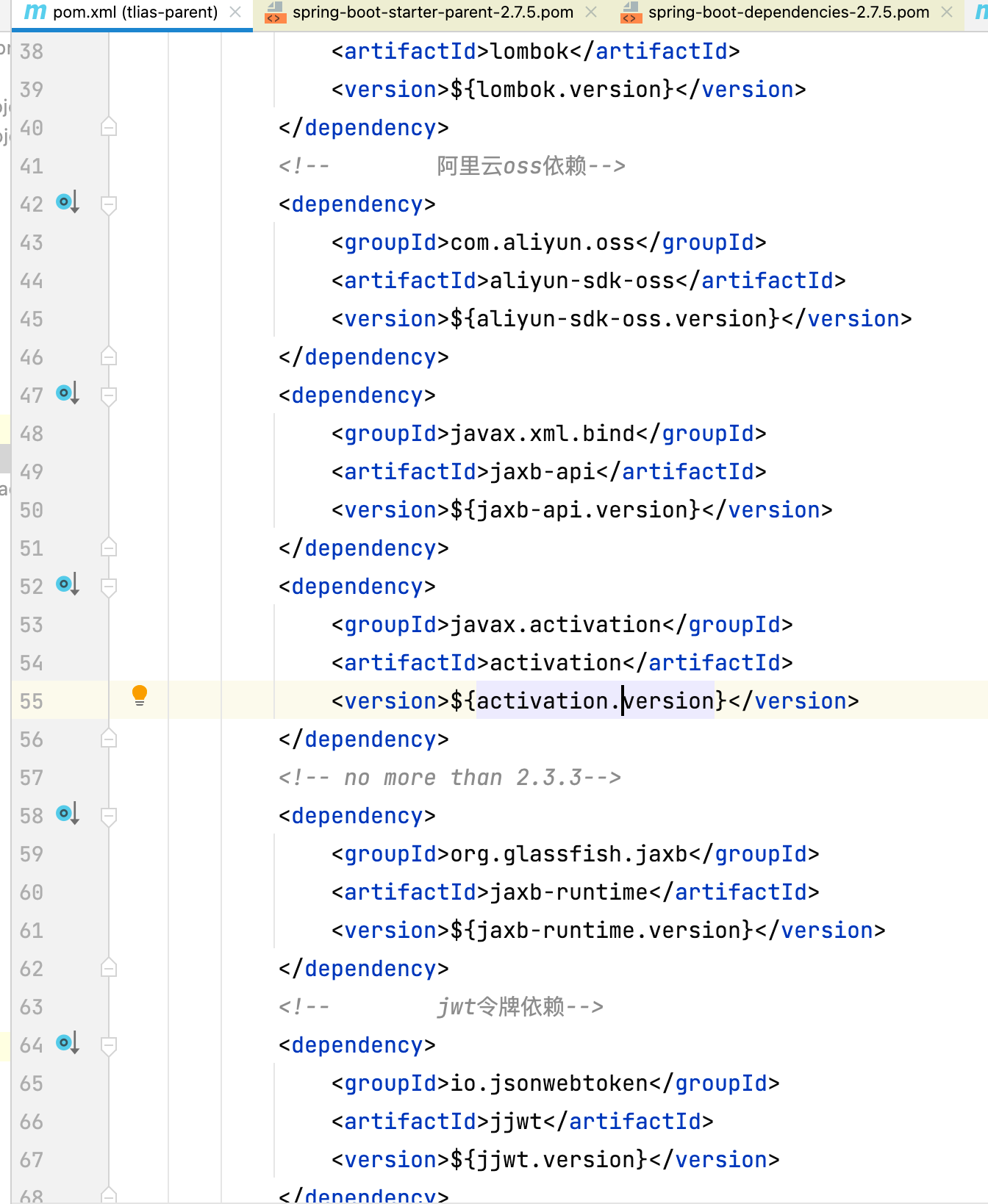Click the ${lombok.version} property reference

click(x=562, y=90)
